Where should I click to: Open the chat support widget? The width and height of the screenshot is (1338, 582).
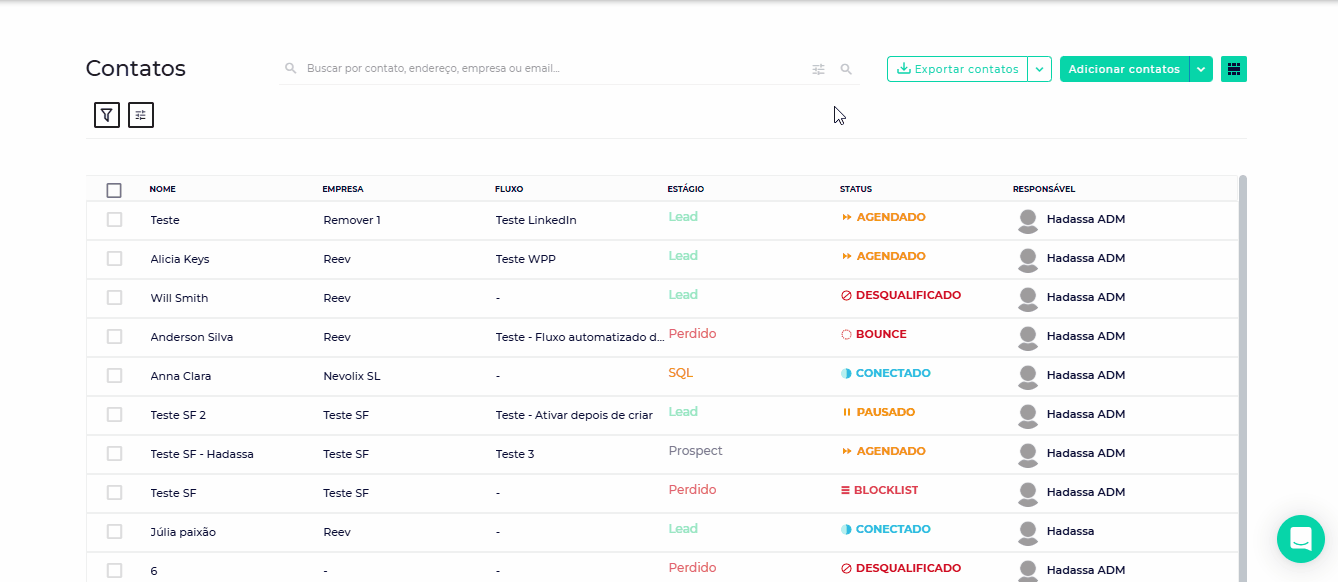[1300, 539]
